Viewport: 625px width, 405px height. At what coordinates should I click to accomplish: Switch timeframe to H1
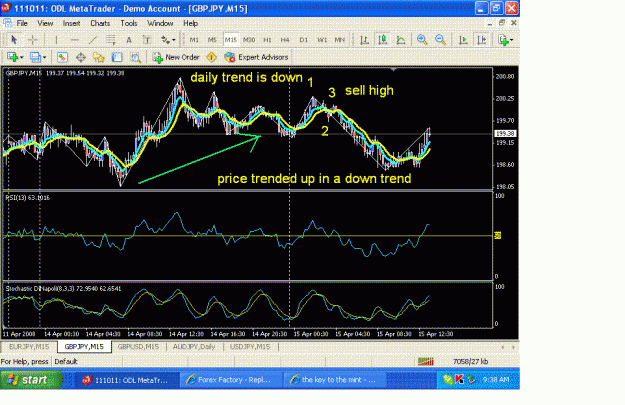click(x=267, y=40)
